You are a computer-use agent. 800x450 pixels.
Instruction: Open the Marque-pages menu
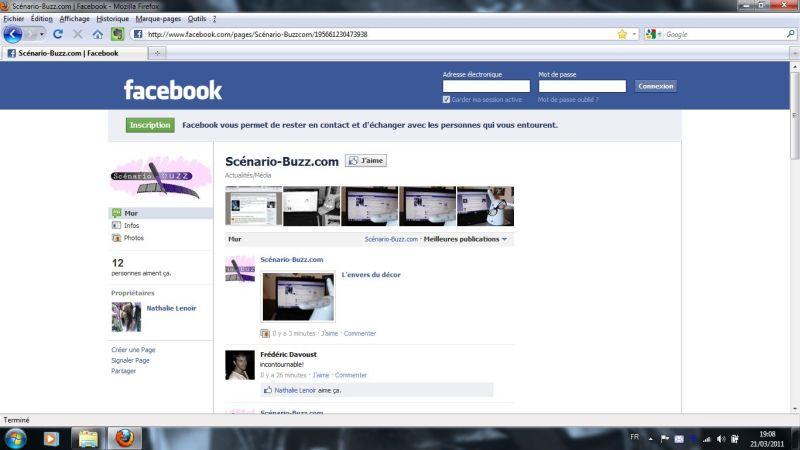(158, 19)
